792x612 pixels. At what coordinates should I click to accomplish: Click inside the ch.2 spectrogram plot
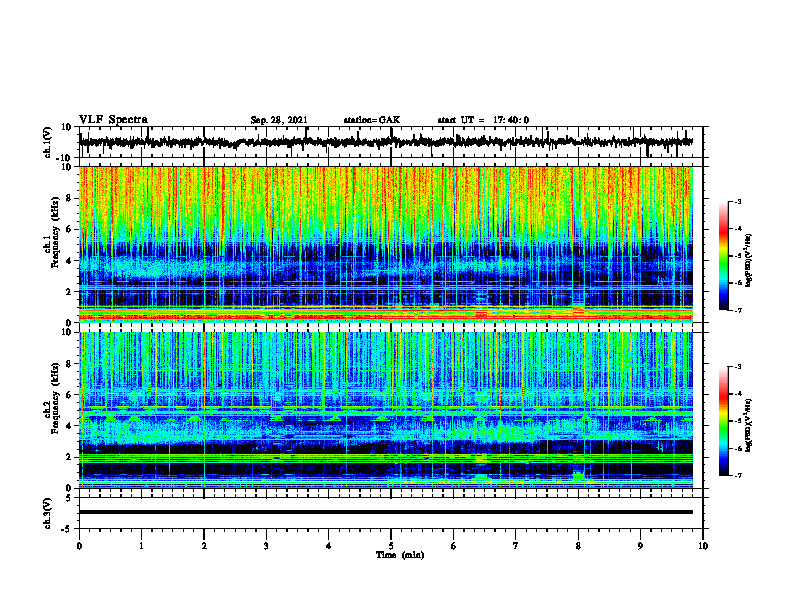pyautogui.click(x=385, y=410)
